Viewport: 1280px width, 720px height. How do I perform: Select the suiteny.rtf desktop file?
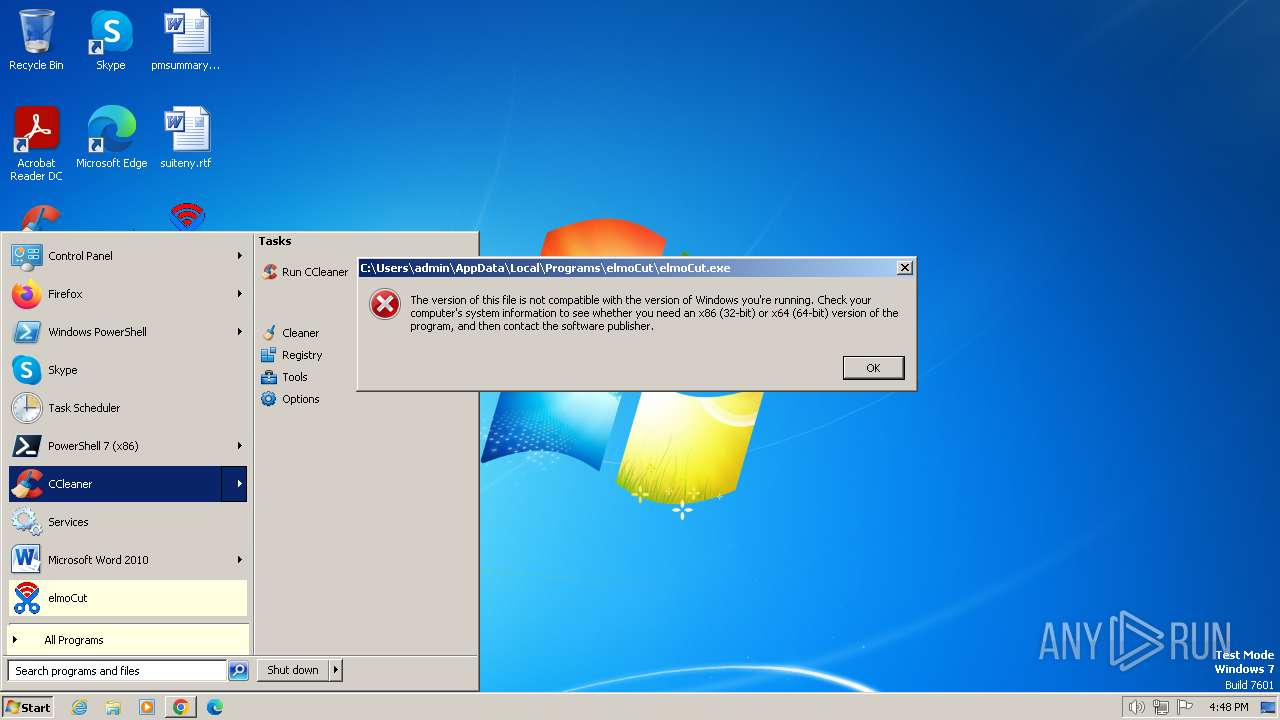pyautogui.click(x=186, y=138)
